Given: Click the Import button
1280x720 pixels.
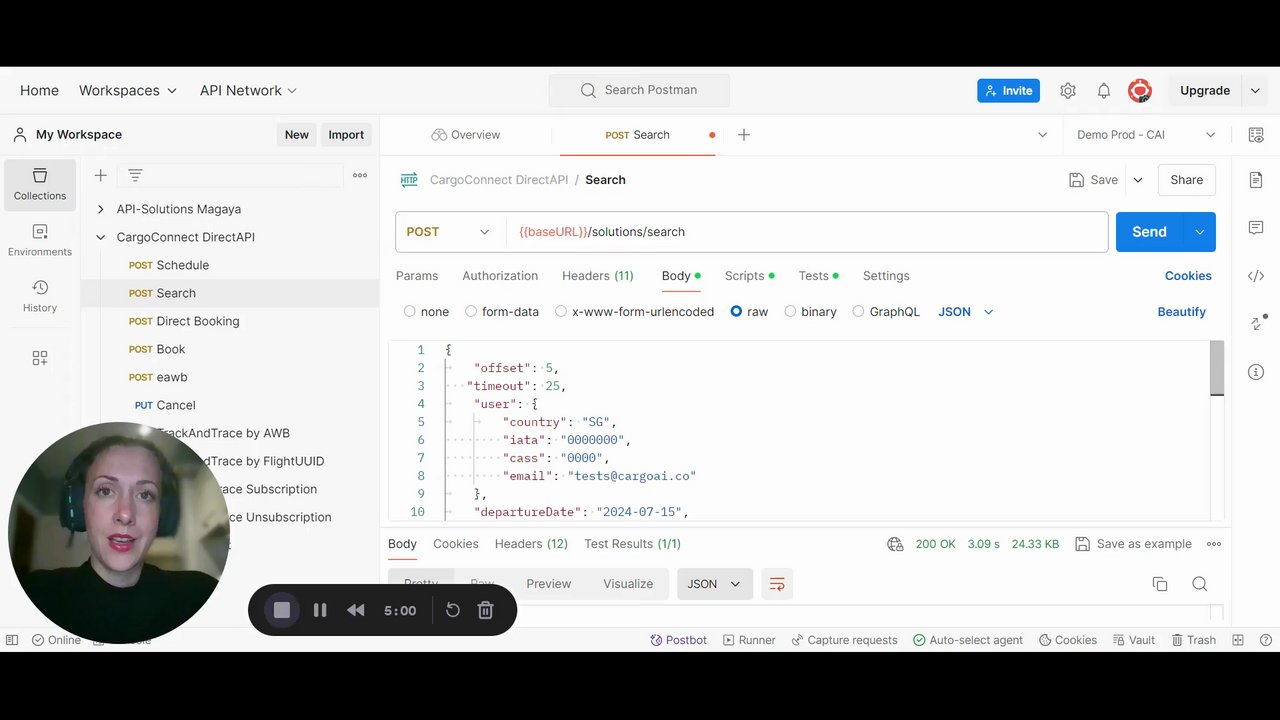Looking at the screenshot, I should (346, 135).
